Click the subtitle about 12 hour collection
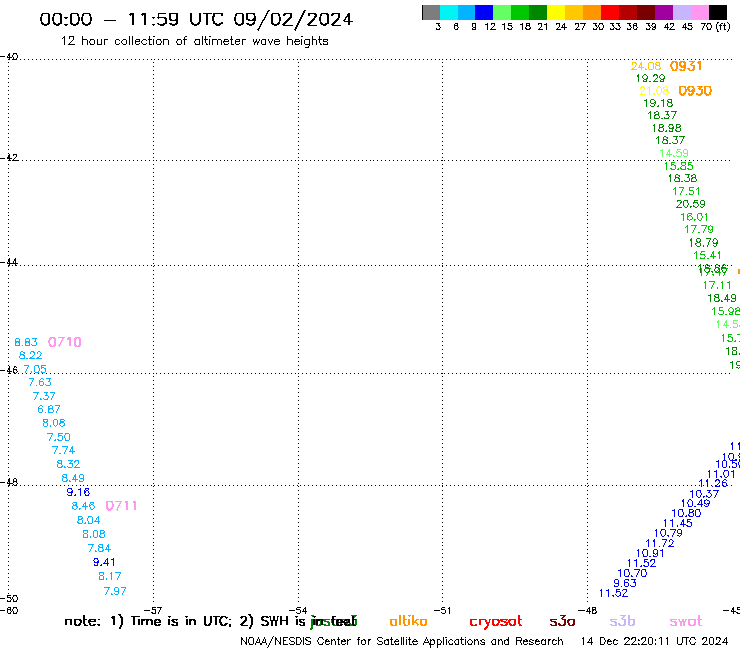 [194, 41]
